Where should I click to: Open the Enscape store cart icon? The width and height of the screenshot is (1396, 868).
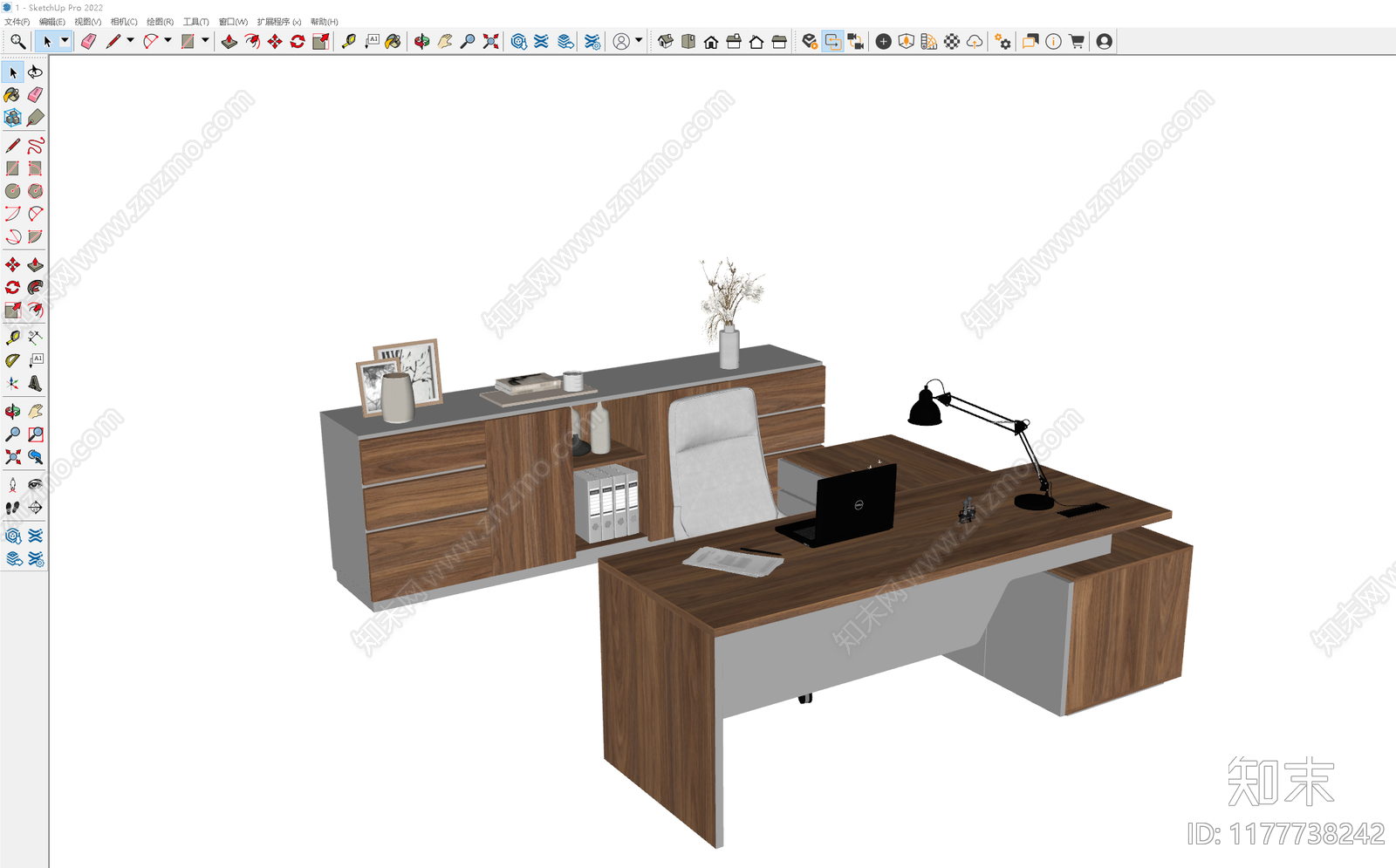pos(1077,41)
